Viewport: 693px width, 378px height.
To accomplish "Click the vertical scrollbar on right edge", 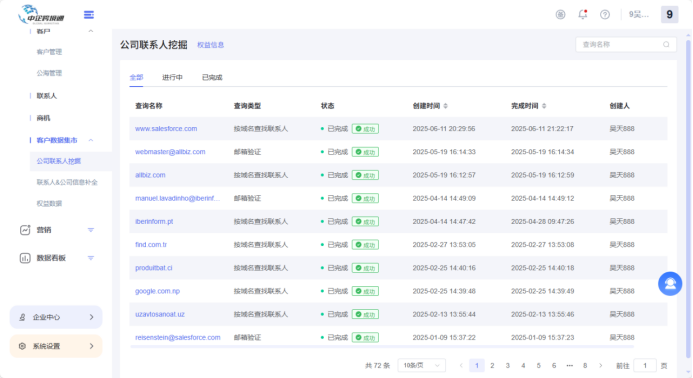I will click(x=688, y=199).
